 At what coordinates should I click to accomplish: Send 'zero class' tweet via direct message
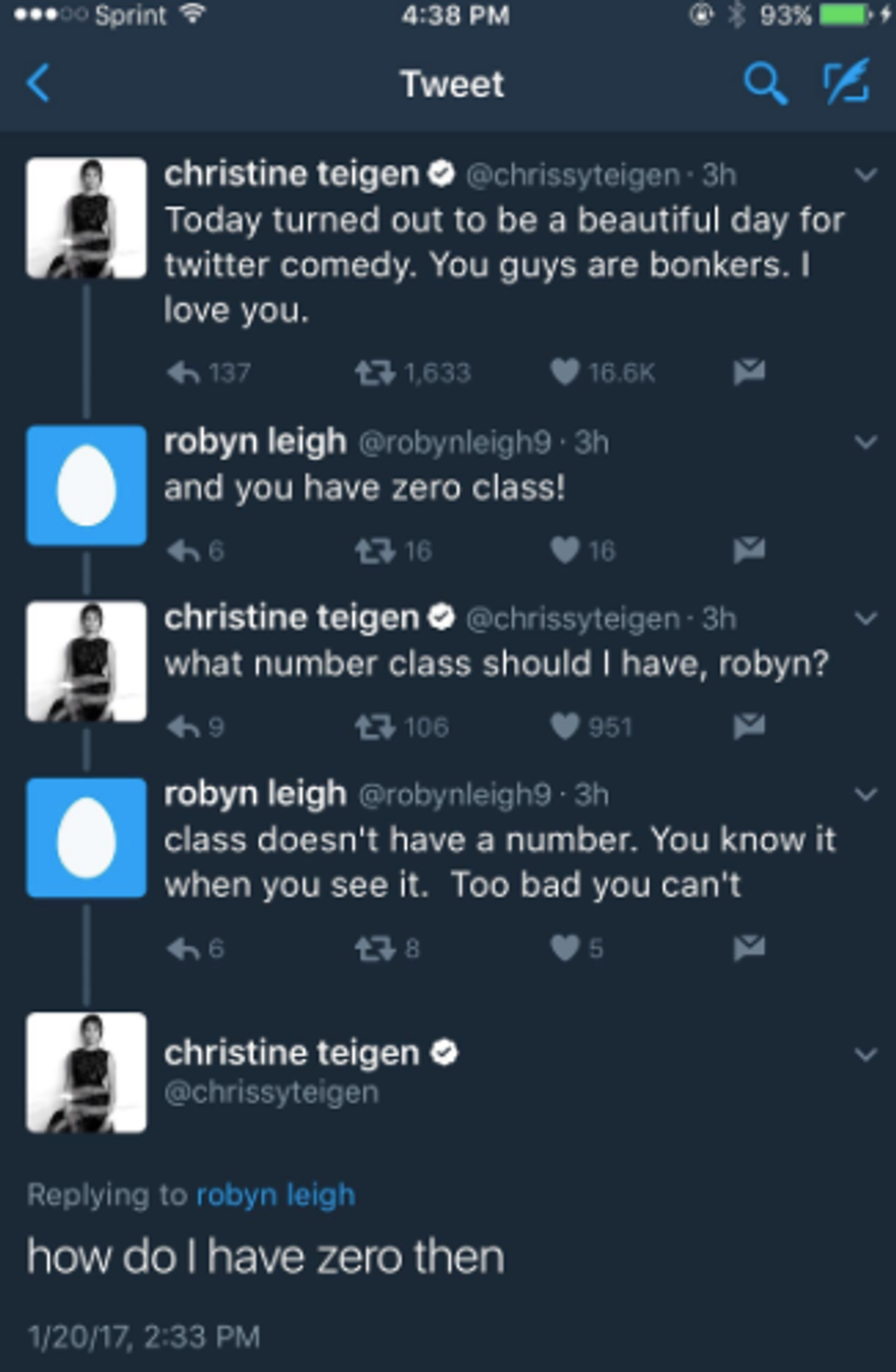click(x=749, y=549)
